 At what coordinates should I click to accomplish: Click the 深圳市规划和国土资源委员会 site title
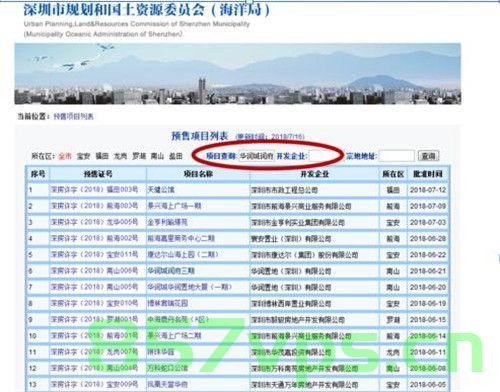(147, 10)
